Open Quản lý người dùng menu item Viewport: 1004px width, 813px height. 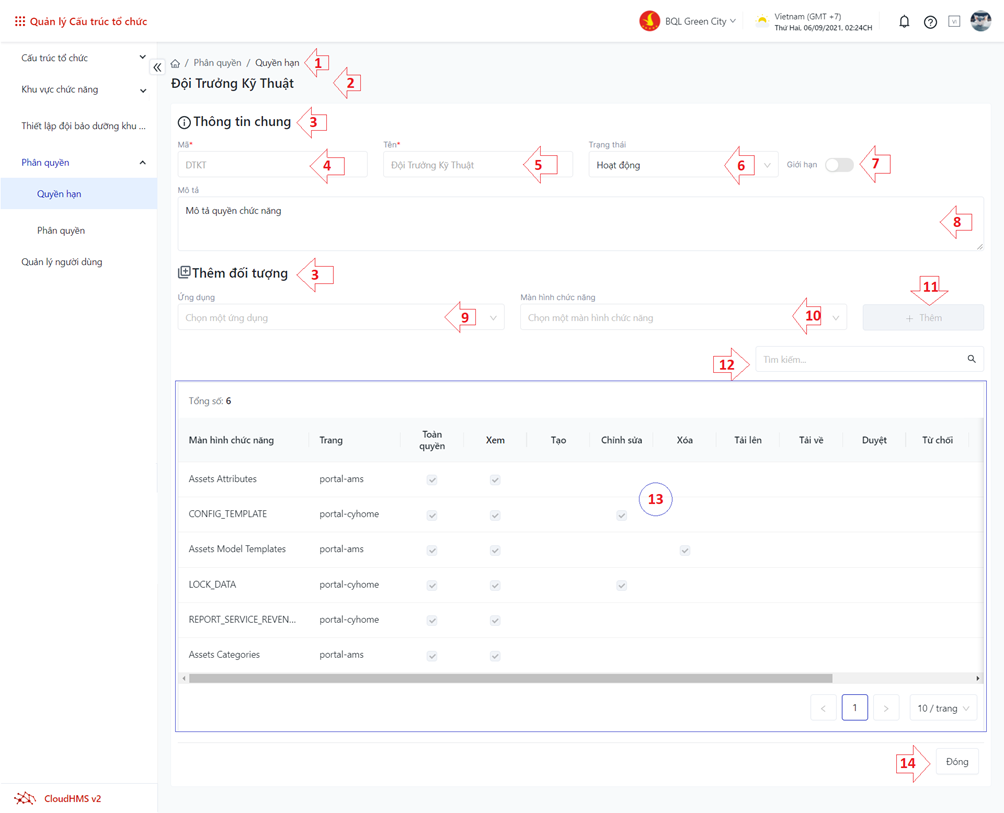pyautogui.click(x=62, y=262)
